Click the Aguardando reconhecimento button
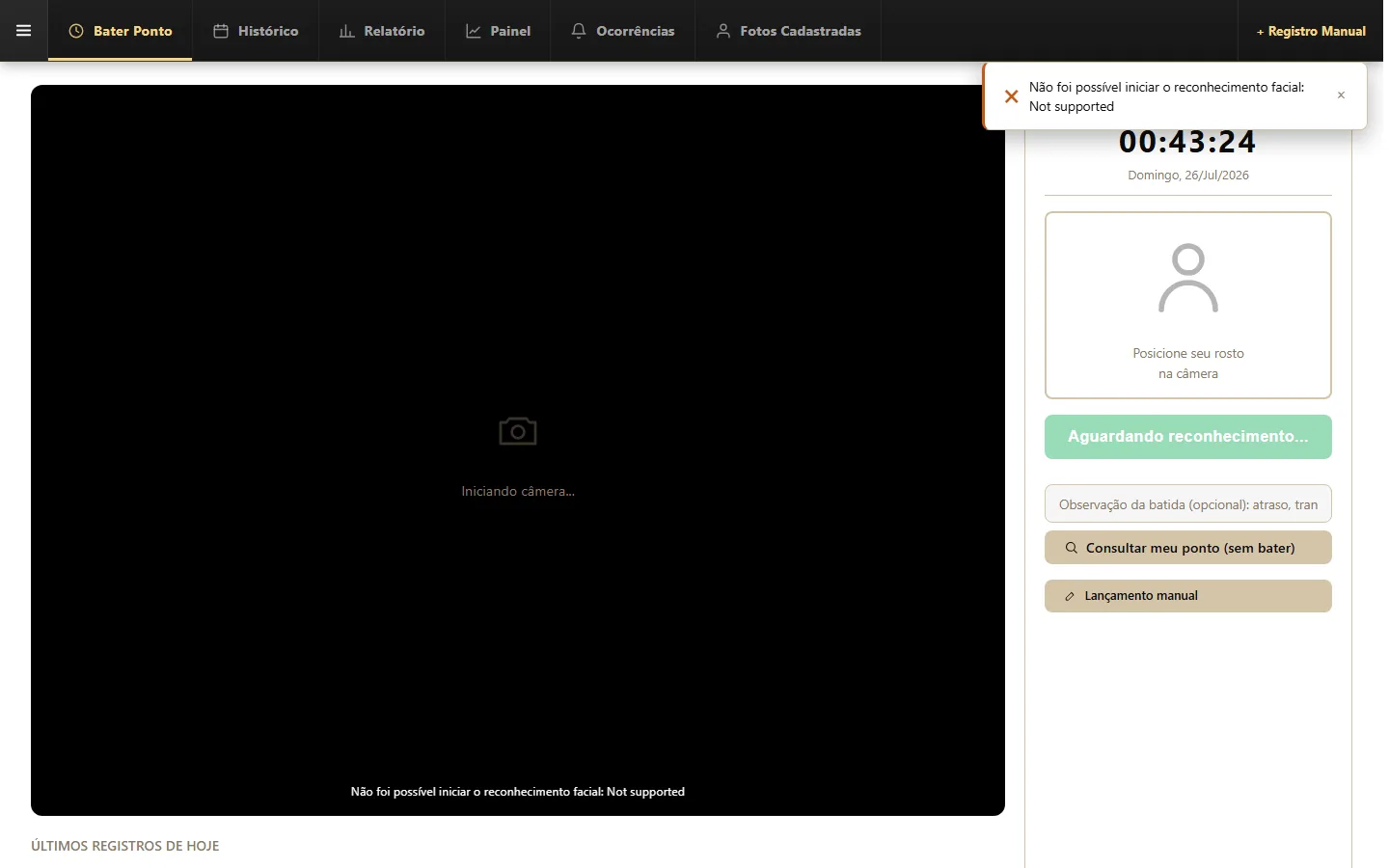Image resolution: width=1389 pixels, height=868 pixels. click(x=1188, y=437)
